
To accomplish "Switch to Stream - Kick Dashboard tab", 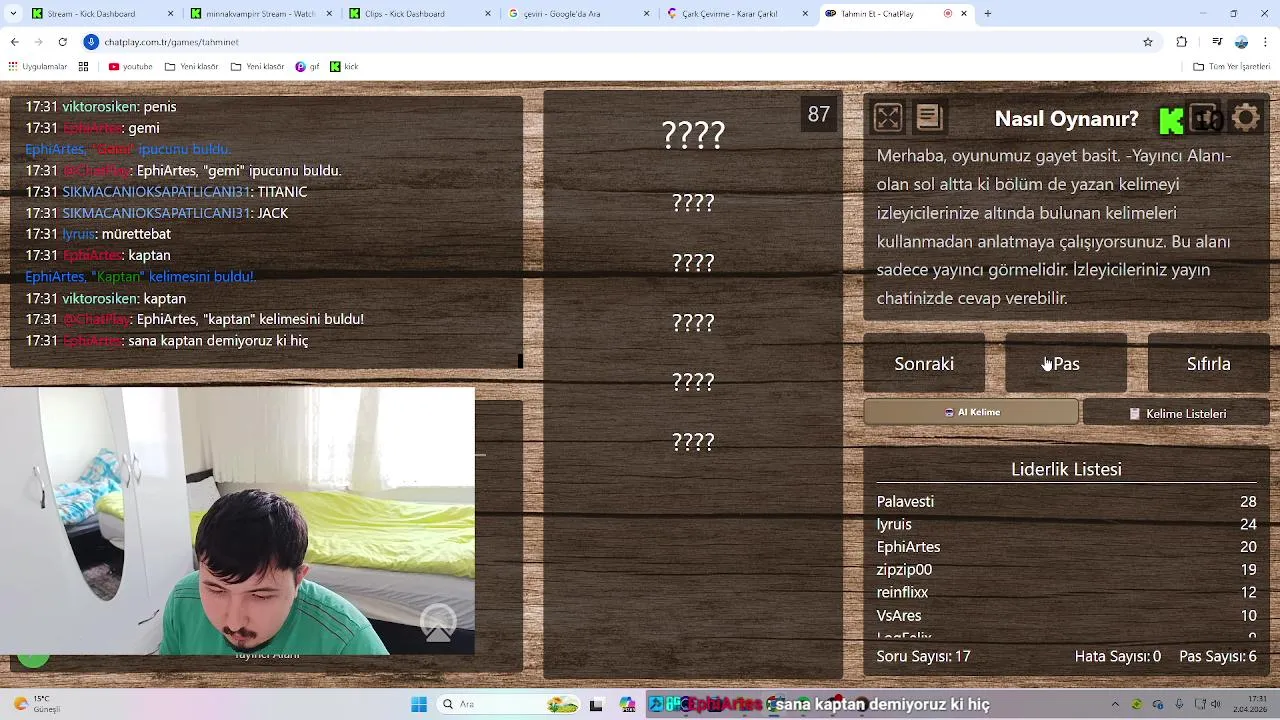I will click(103, 14).
